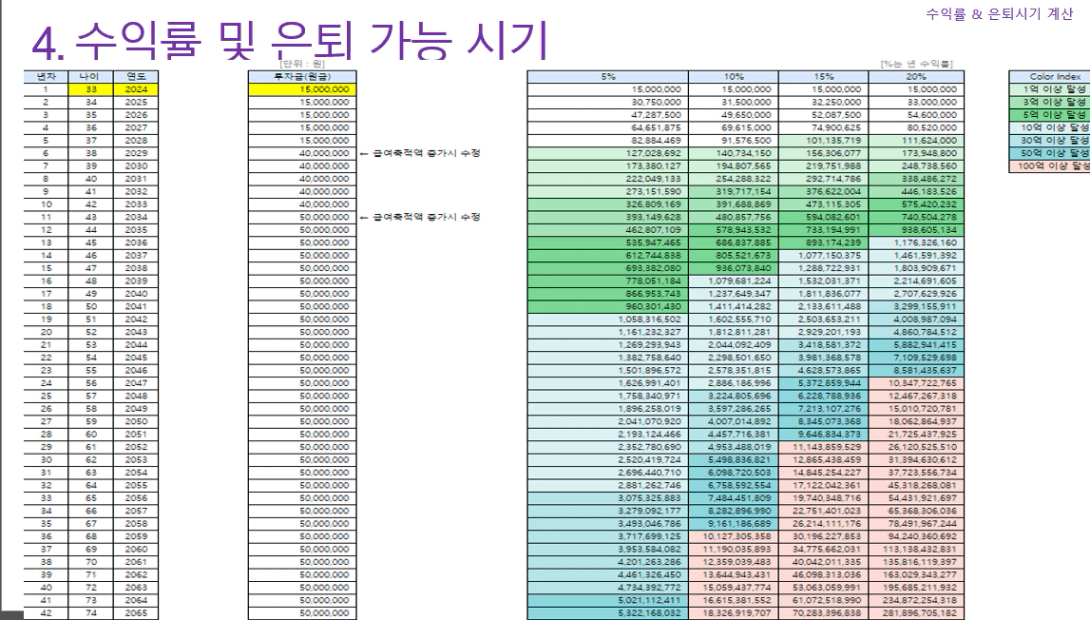This screenshot has width=1090, height=620.
Task: Select cell 70,283,396,838 in 15% column
Action: click(x=823, y=613)
